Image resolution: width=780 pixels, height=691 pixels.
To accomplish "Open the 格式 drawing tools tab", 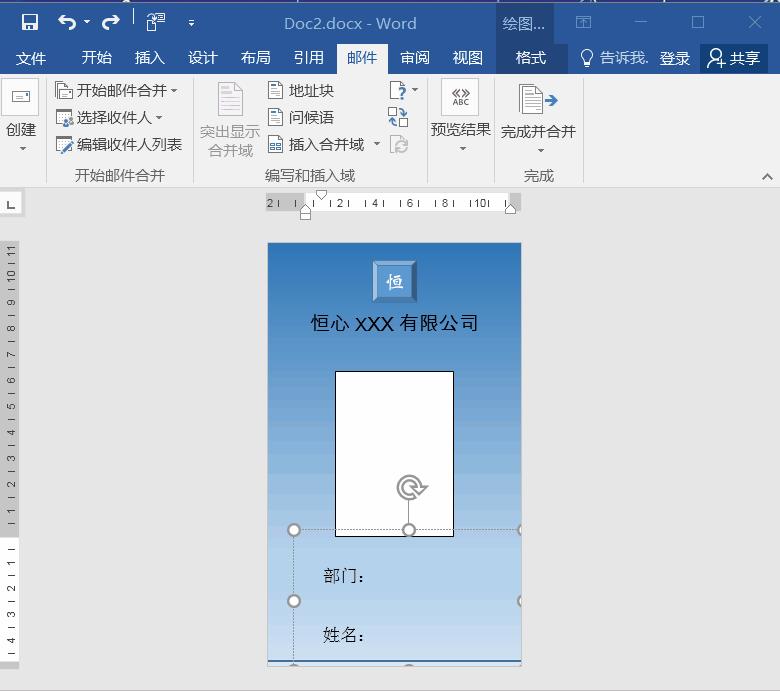I will (531, 58).
